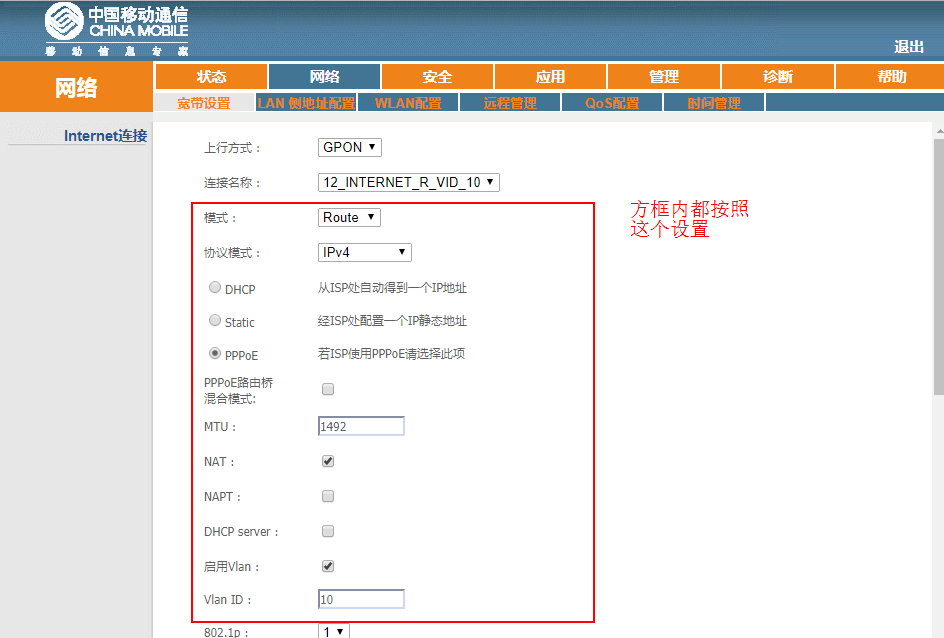Click the text 经ISP处配置一个IP静态地址
Viewport: 944px width, 638px height.
click(392, 321)
